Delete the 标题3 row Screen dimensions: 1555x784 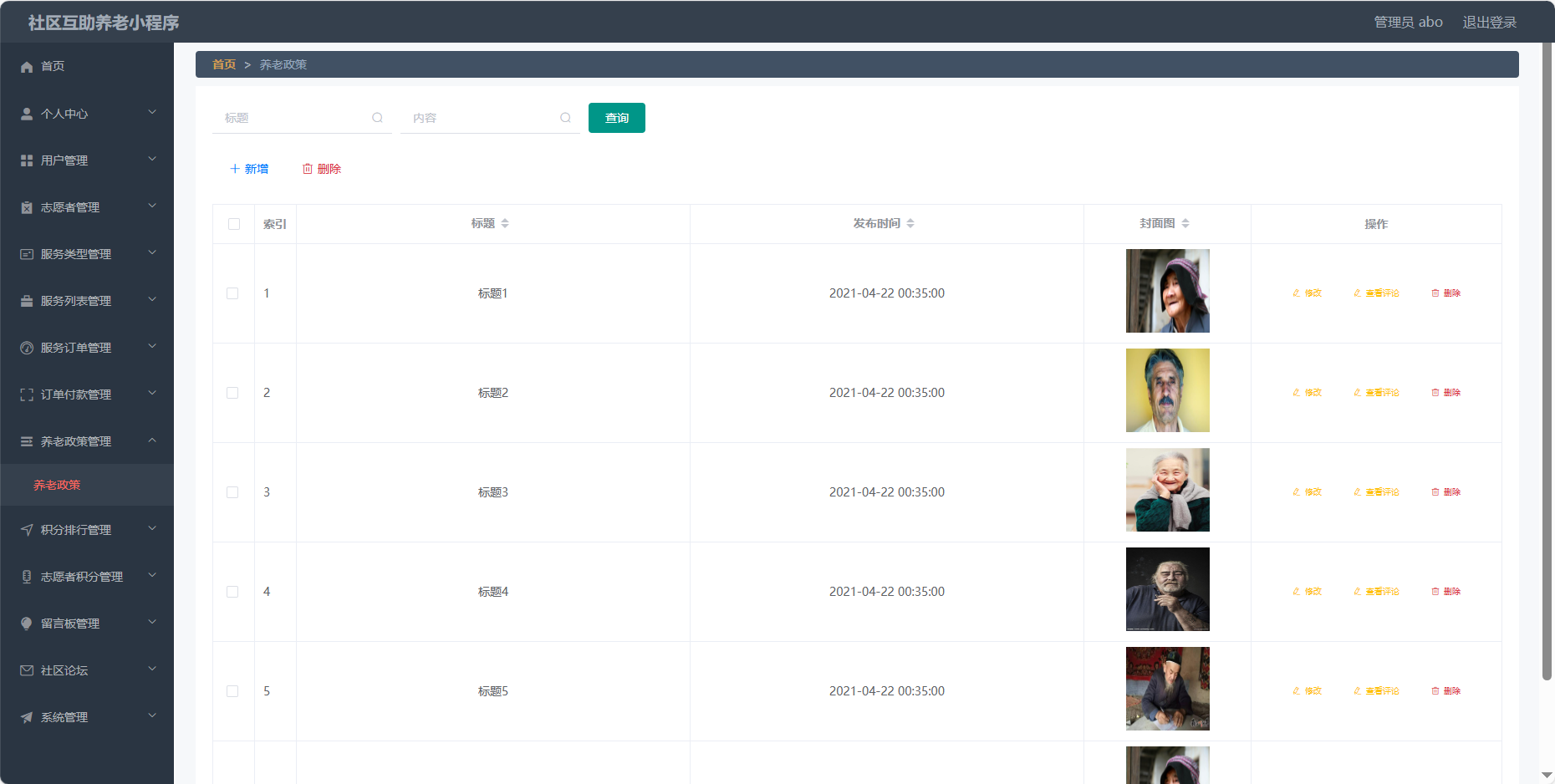click(1446, 492)
